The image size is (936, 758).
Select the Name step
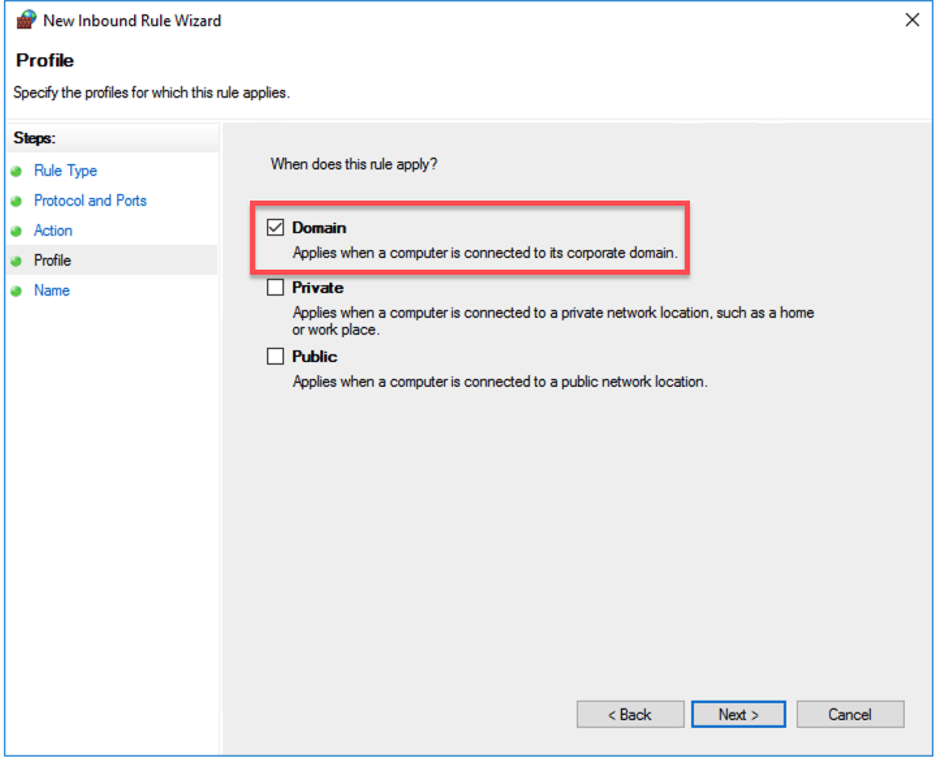51,291
